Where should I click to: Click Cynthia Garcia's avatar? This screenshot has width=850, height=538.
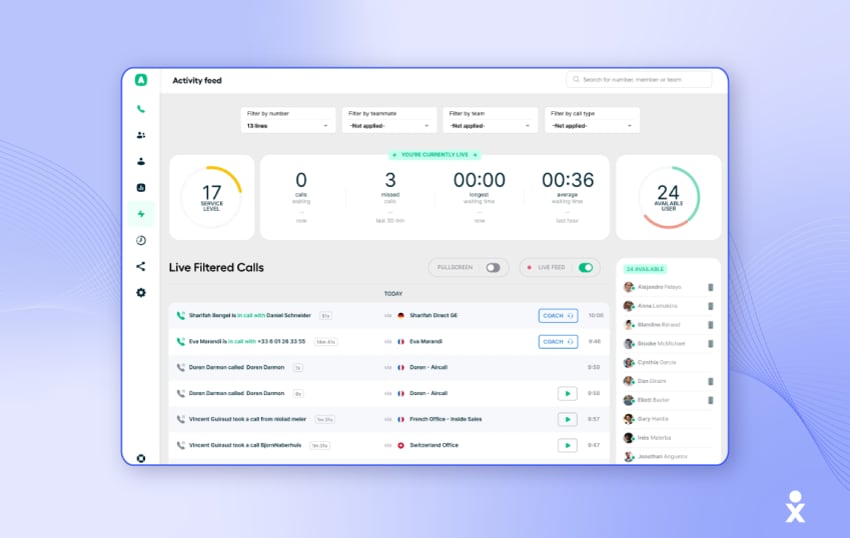pyautogui.click(x=629, y=362)
